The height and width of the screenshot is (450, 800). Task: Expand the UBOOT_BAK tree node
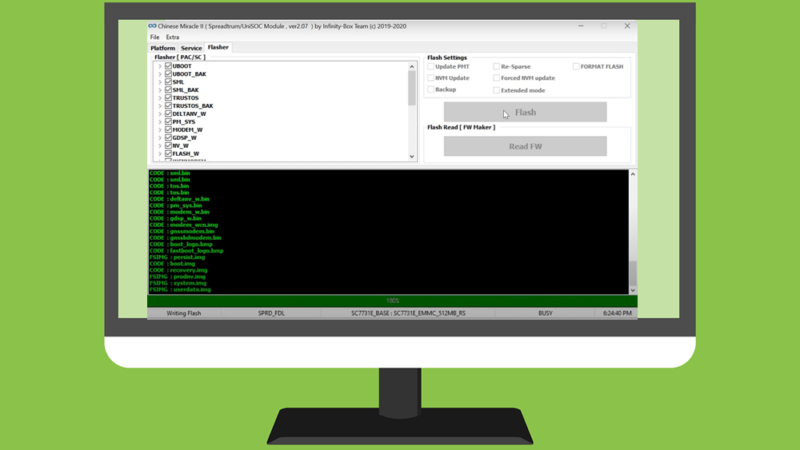point(160,74)
